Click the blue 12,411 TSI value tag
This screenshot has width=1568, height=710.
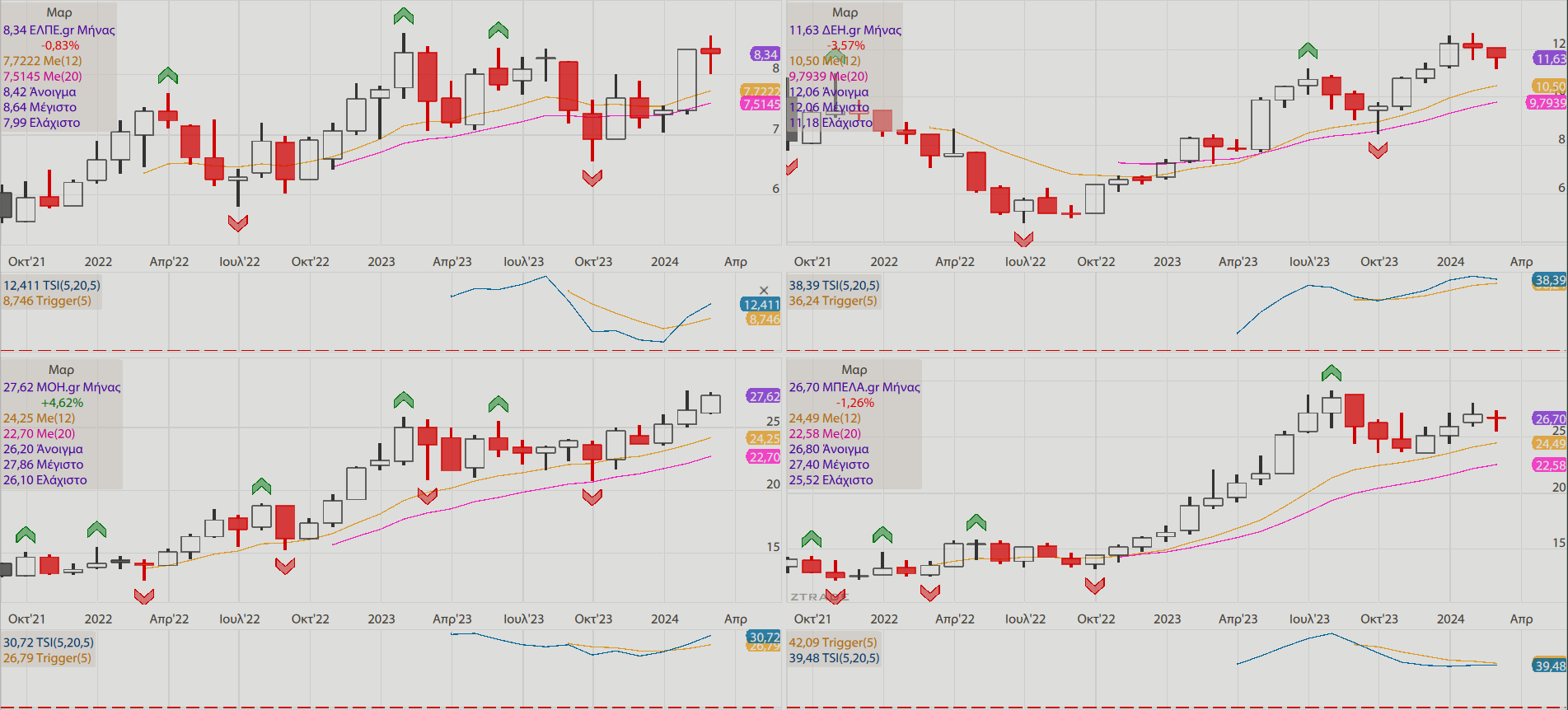761,305
